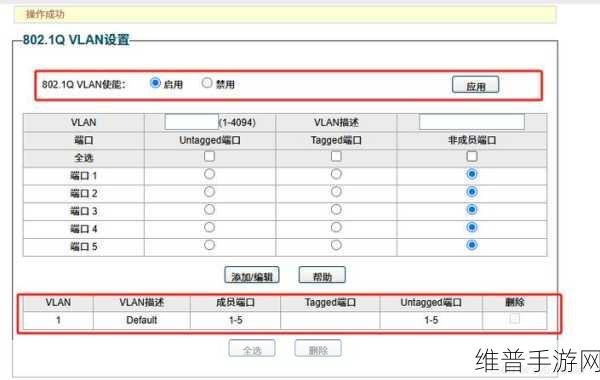The image size is (600, 380).
Task: Click the bottom 全选 button
Action: pyautogui.click(x=252, y=349)
